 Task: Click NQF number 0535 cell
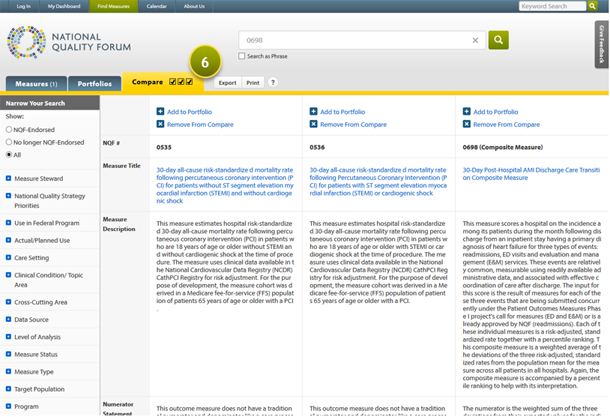pyautogui.click(x=164, y=147)
